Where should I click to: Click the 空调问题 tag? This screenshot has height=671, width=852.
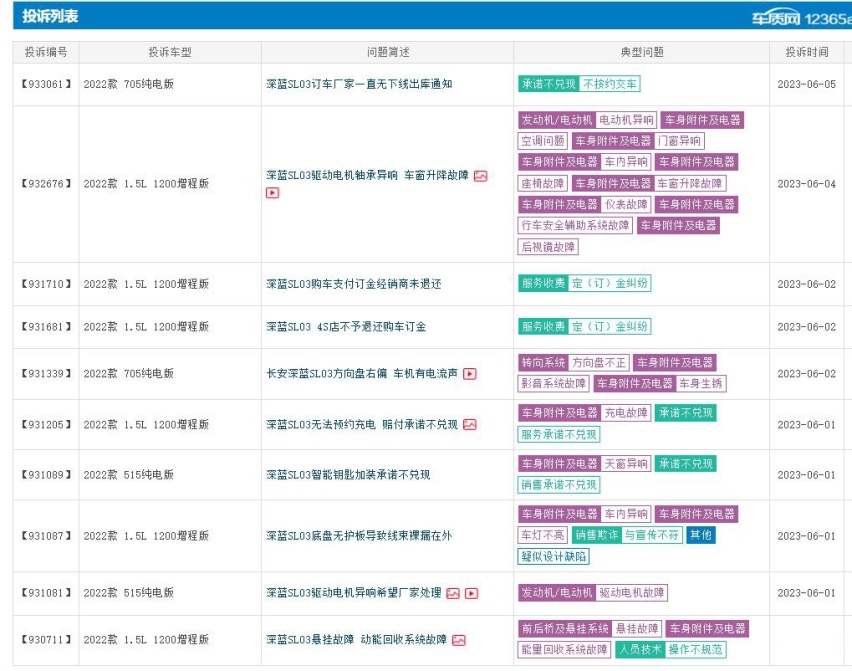pyautogui.click(x=543, y=141)
